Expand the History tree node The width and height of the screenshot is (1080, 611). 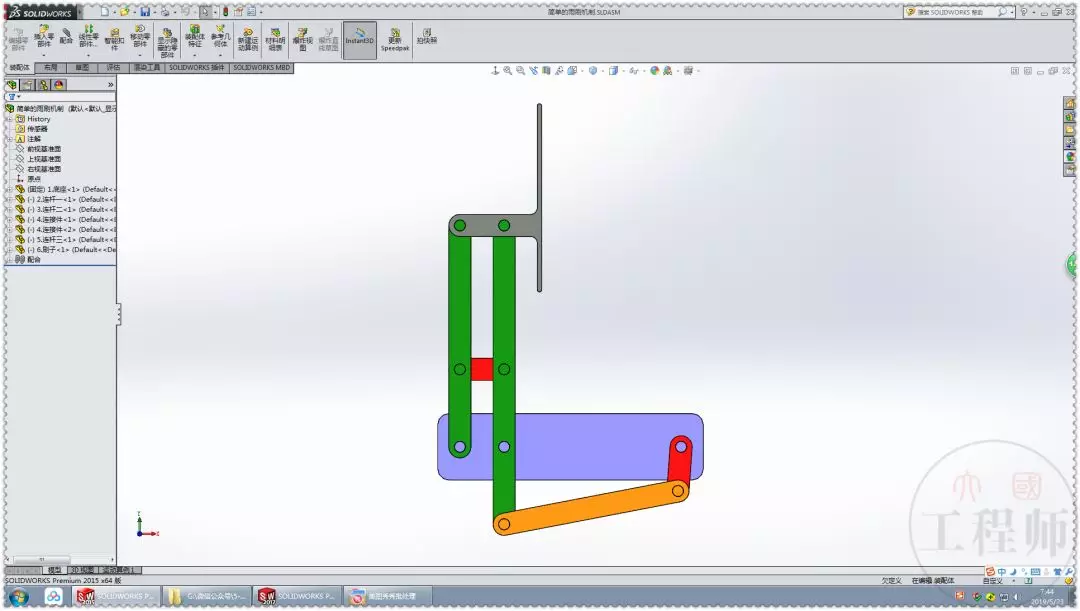point(10,119)
